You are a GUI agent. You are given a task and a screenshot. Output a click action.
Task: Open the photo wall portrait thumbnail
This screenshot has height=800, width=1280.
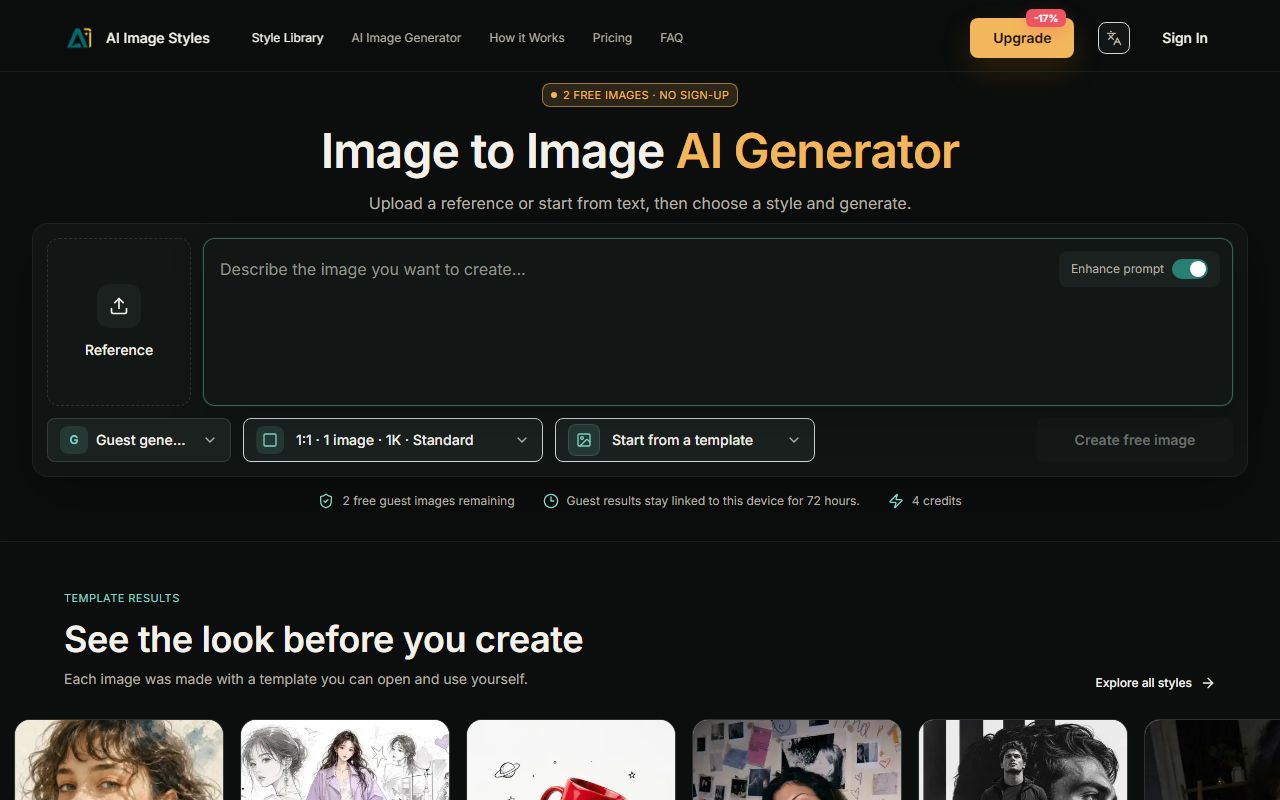click(797, 760)
